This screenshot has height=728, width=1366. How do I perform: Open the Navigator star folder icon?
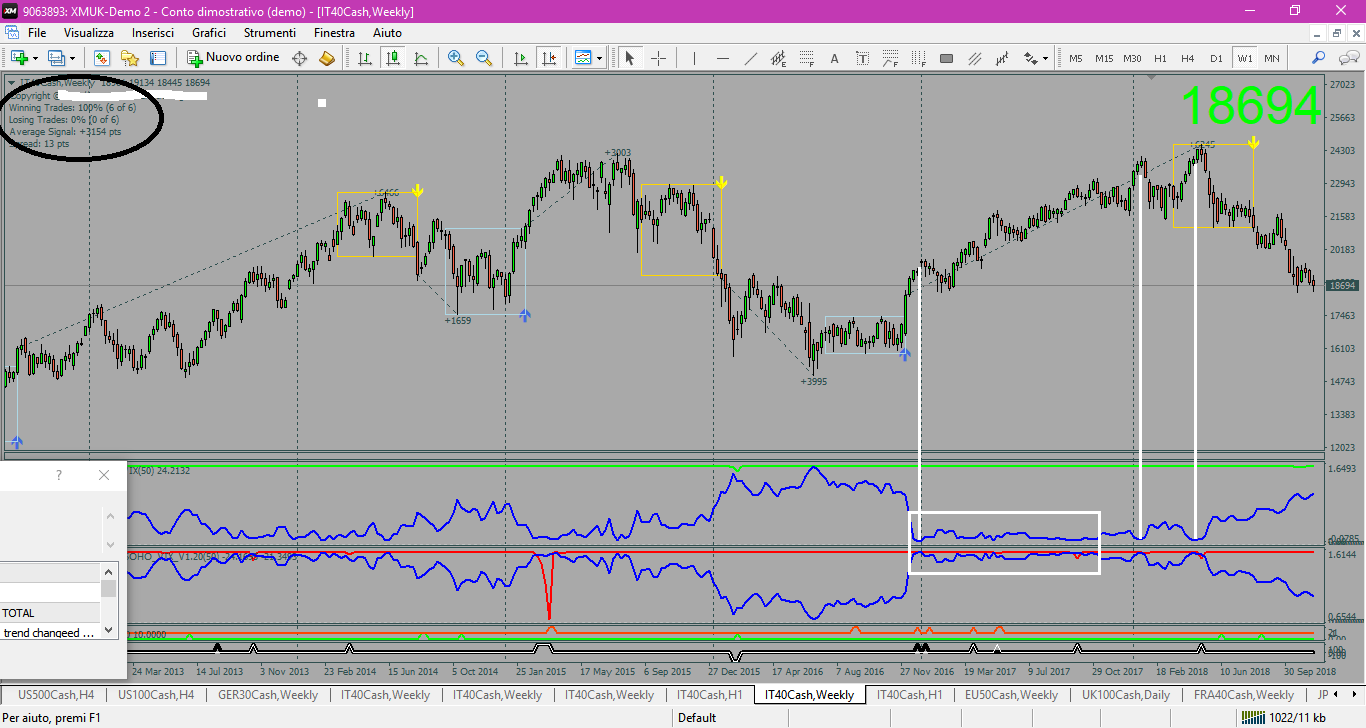click(x=130, y=58)
